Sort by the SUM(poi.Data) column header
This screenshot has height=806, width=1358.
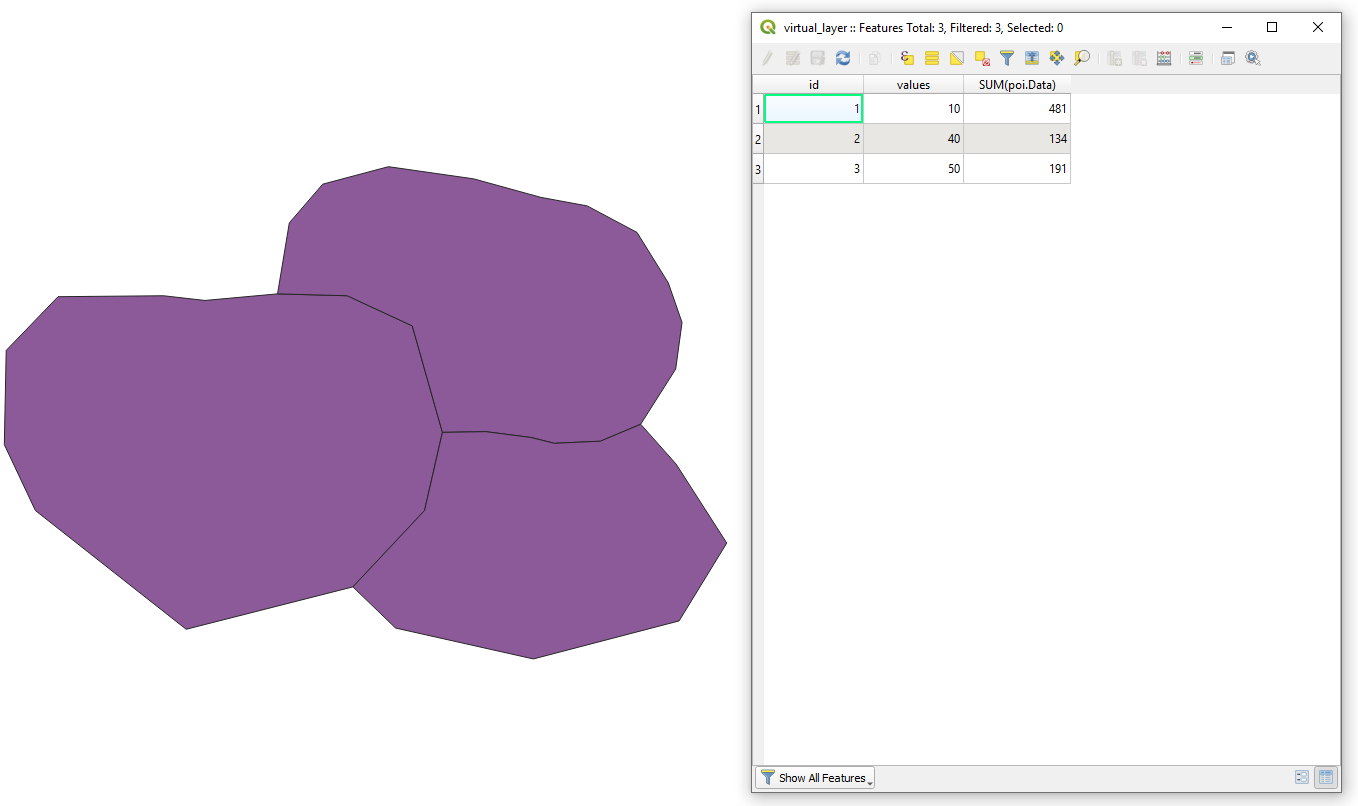(1017, 85)
